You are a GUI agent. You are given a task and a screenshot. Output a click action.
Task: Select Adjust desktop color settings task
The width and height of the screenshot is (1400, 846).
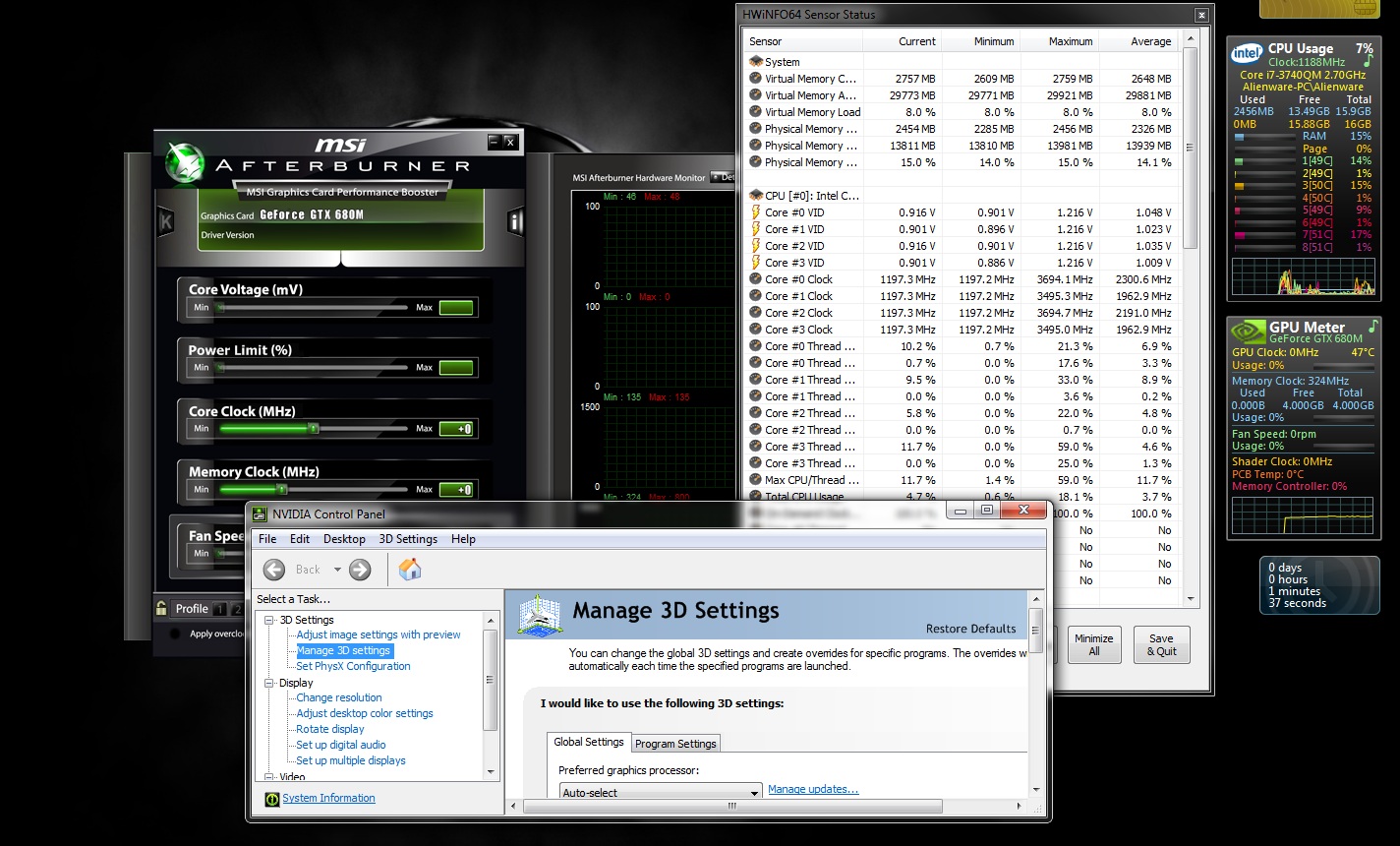click(365, 713)
